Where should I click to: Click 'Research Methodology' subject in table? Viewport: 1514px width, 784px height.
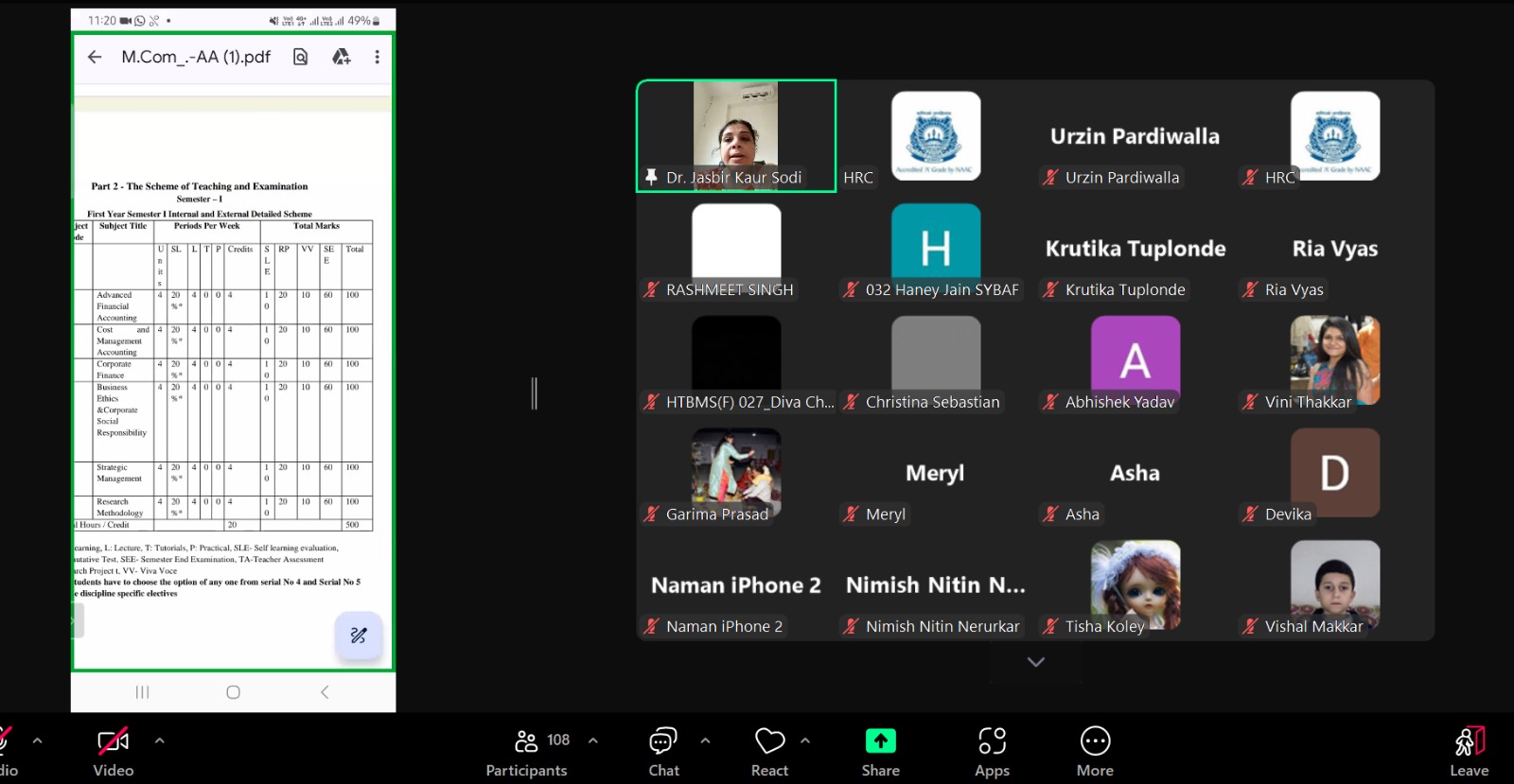(x=119, y=508)
